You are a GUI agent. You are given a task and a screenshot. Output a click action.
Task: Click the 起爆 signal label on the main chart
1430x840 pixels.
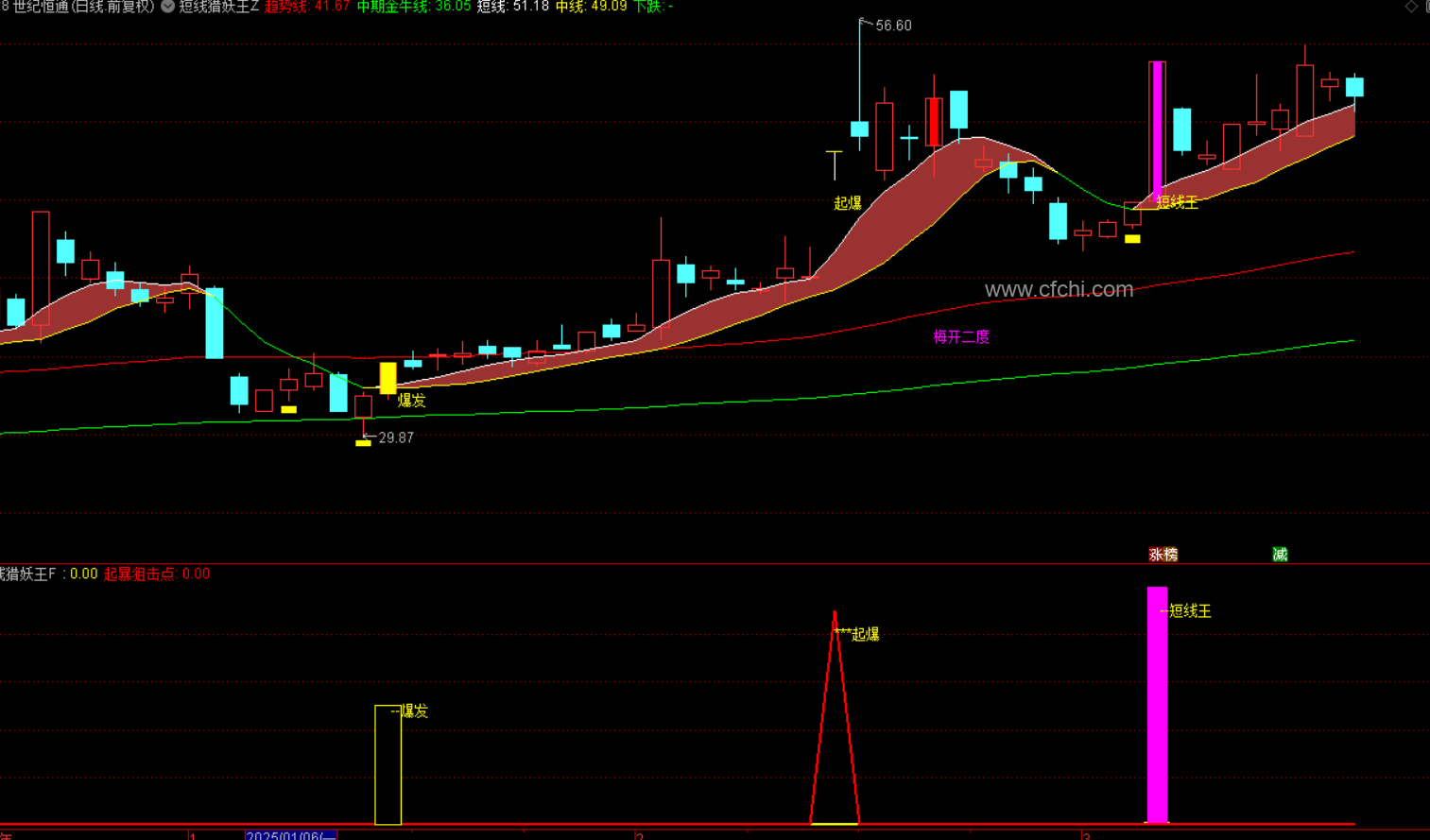[x=848, y=203]
